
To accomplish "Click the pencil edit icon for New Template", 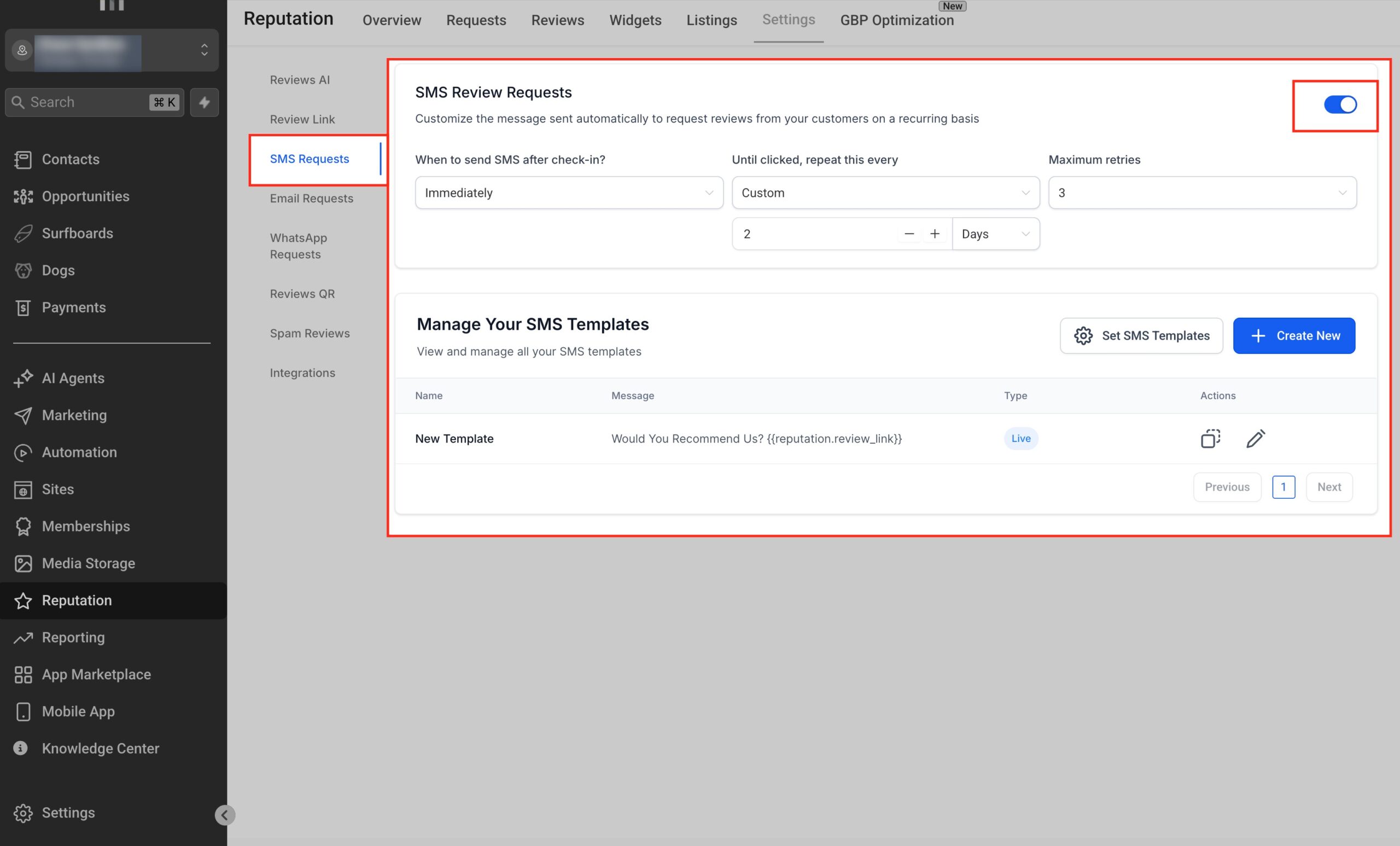I will pos(1255,439).
